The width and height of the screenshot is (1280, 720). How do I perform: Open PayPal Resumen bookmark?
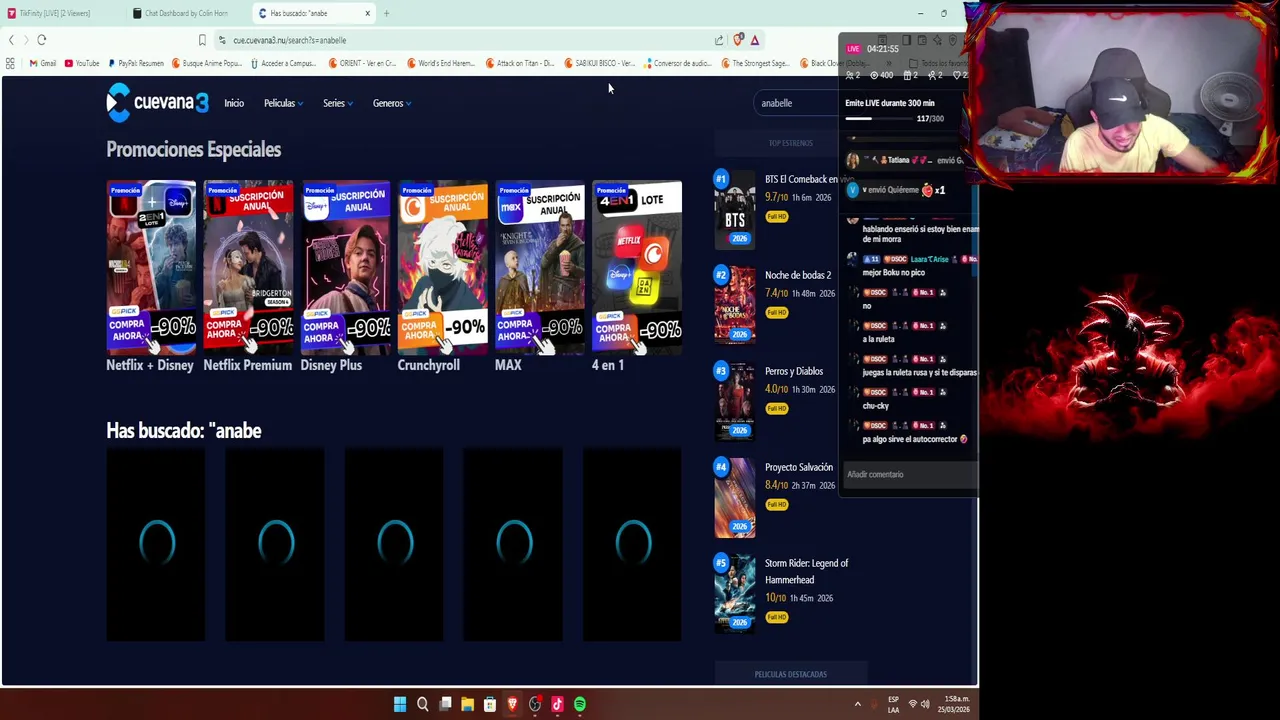coord(136,63)
